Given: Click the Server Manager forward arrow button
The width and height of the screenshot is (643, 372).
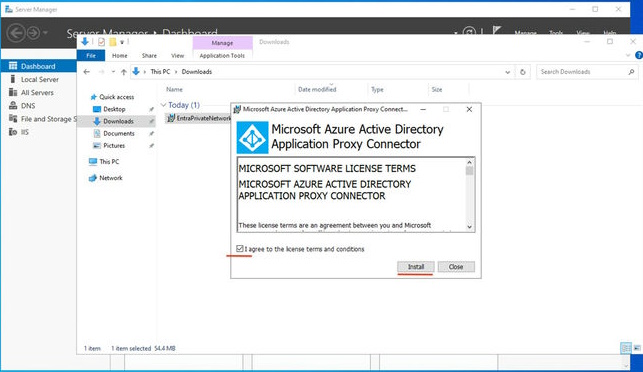Looking at the screenshot, I should (33, 32).
